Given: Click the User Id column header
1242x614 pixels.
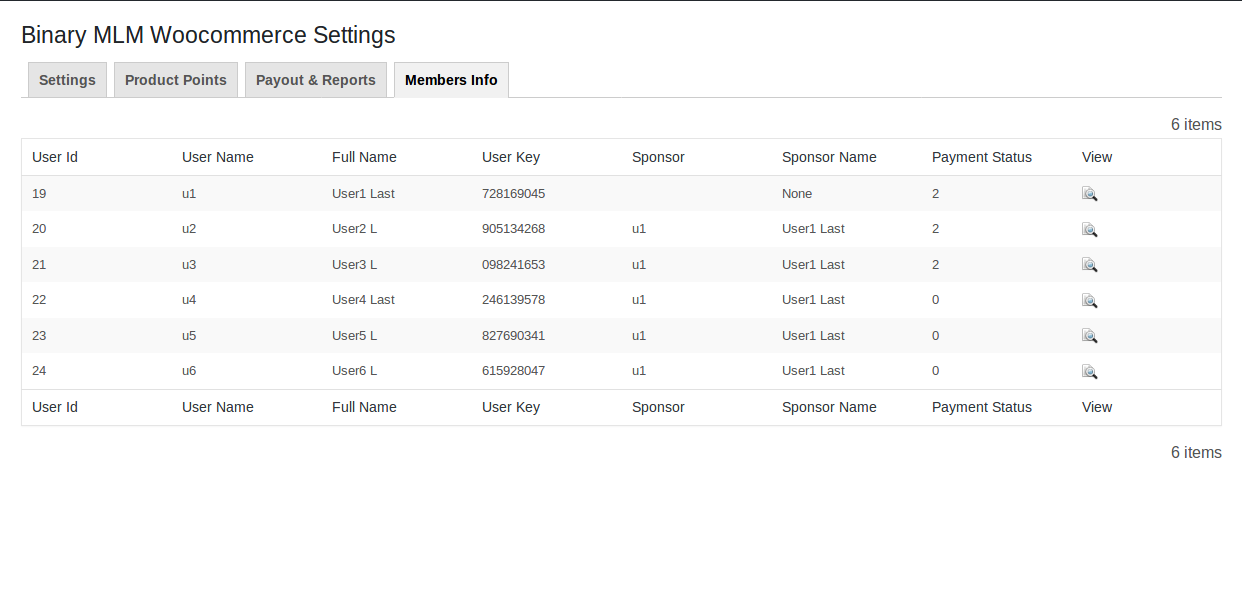Looking at the screenshot, I should pos(55,157).
